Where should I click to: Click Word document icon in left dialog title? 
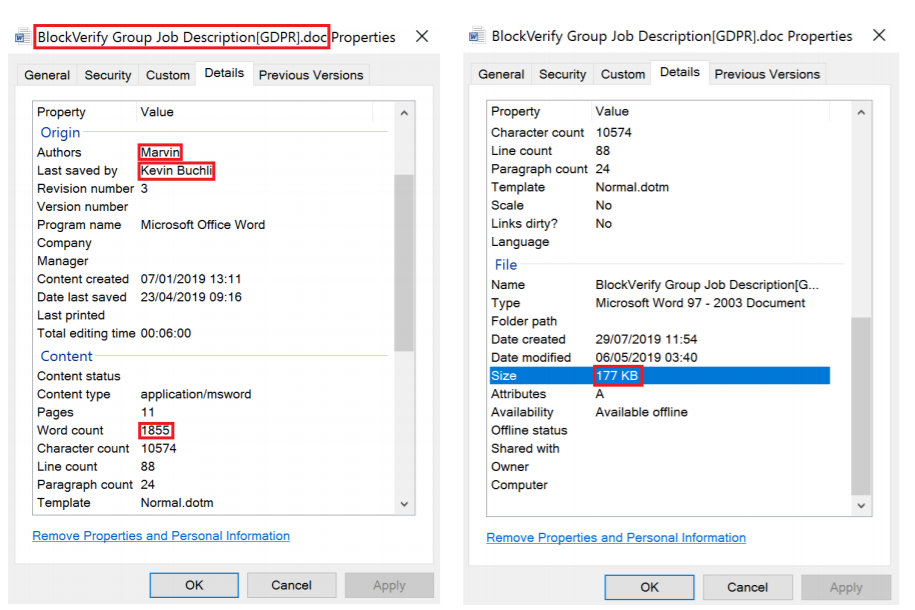tap(23, 37)
